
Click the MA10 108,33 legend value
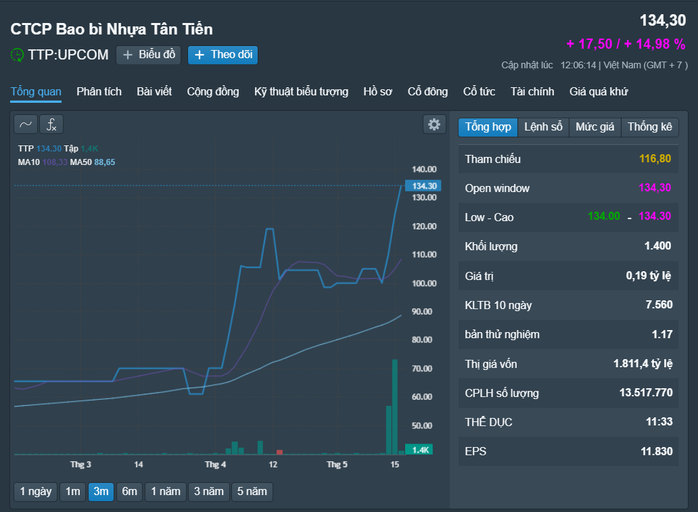(x=55, y=162)
